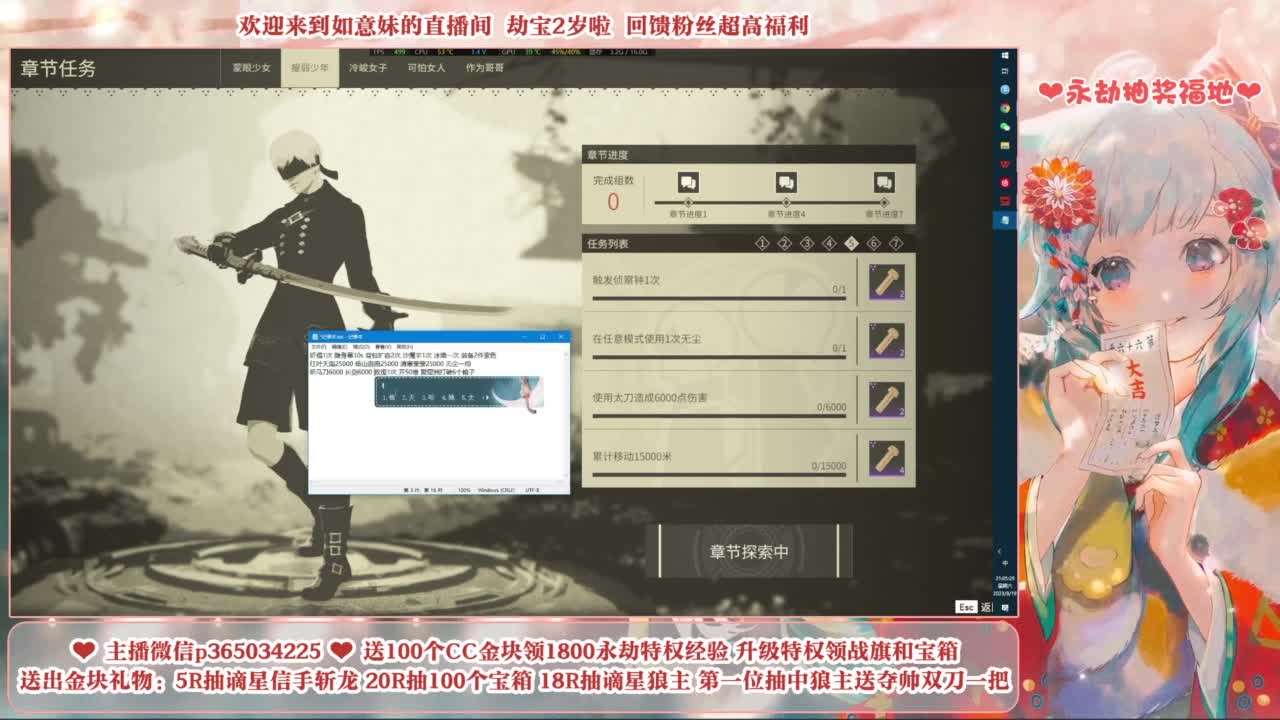The height and width of the screenshot is (720, 1280).
Task: Click the 章节进度4 chat reward icon
Action: [786, 182]
